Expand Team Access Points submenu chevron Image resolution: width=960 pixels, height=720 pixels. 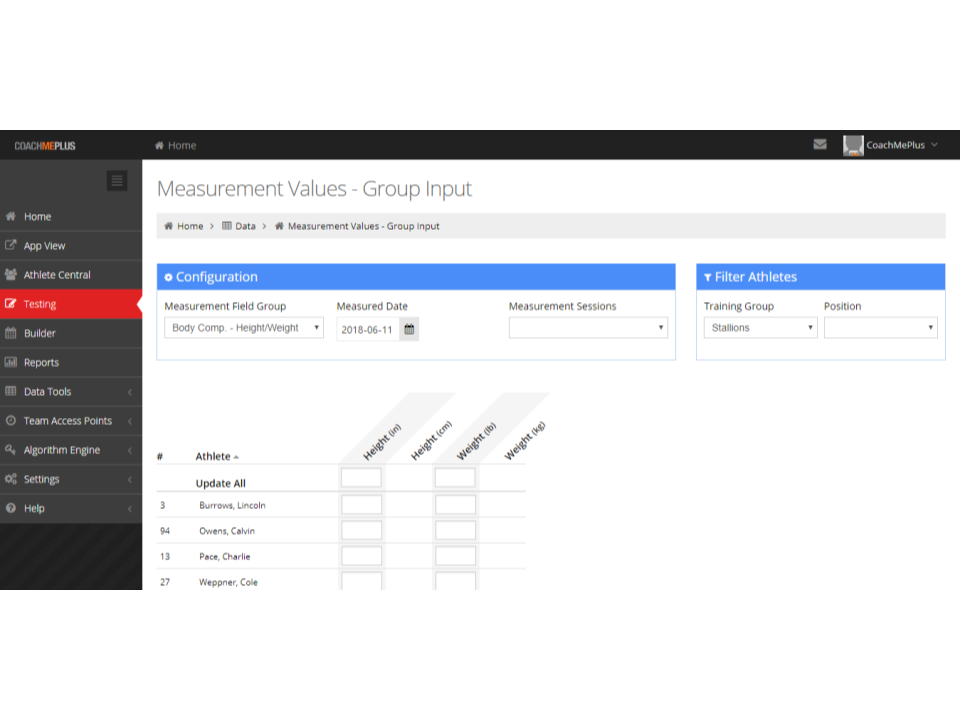pos(130,421)
